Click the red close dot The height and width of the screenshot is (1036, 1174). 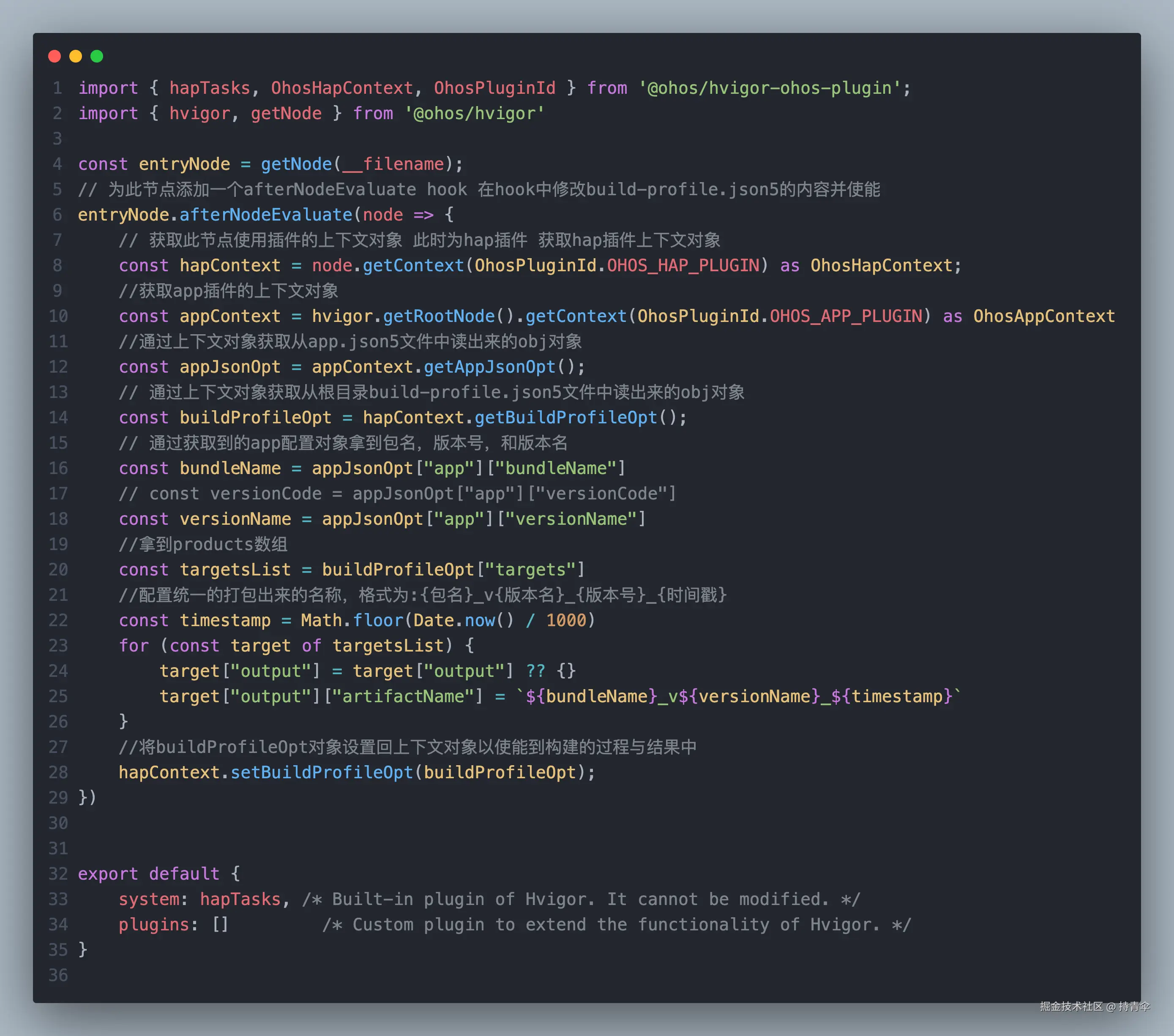pos(55,56)
